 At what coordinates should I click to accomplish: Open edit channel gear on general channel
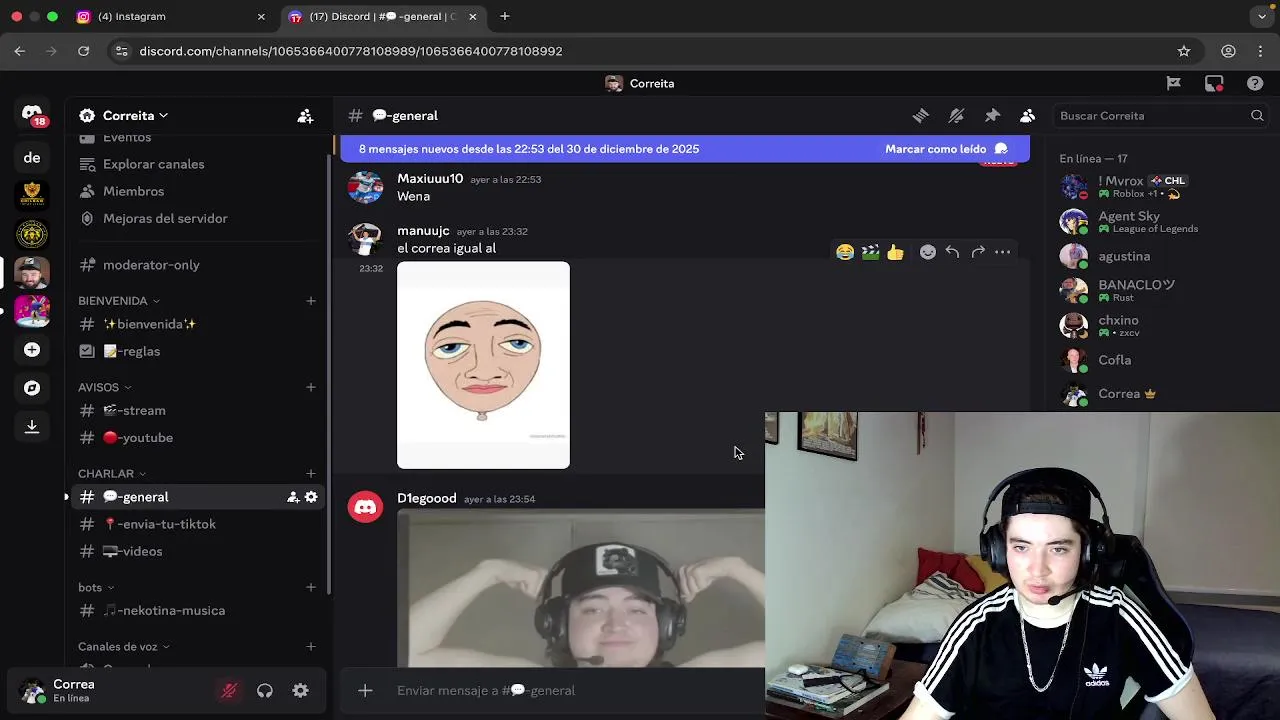point(311,497)
